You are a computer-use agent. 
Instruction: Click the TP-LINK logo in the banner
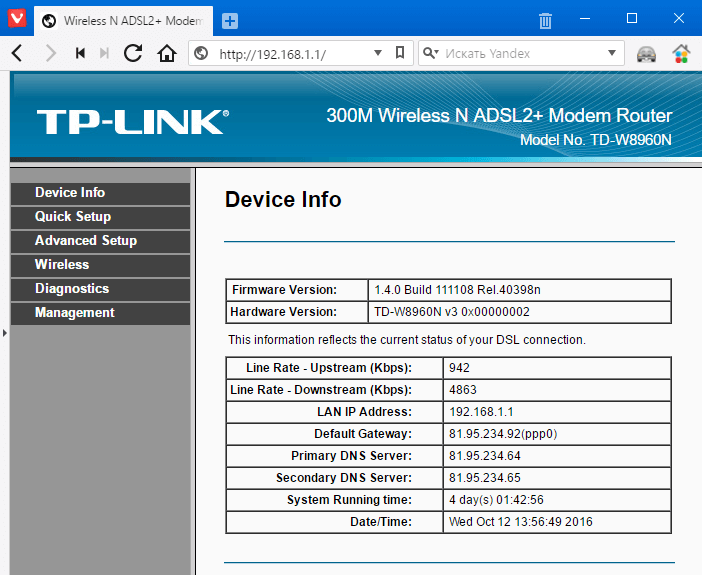(x=133, y=121)
